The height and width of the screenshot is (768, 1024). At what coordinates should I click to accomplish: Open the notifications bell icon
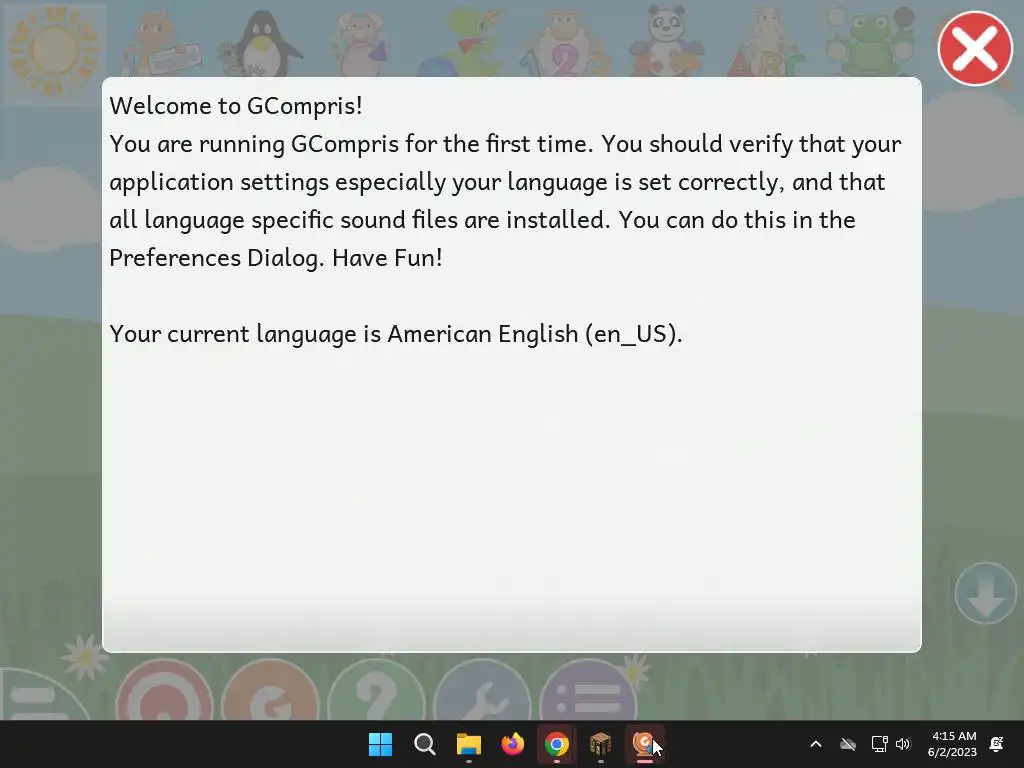pos(997,744)
